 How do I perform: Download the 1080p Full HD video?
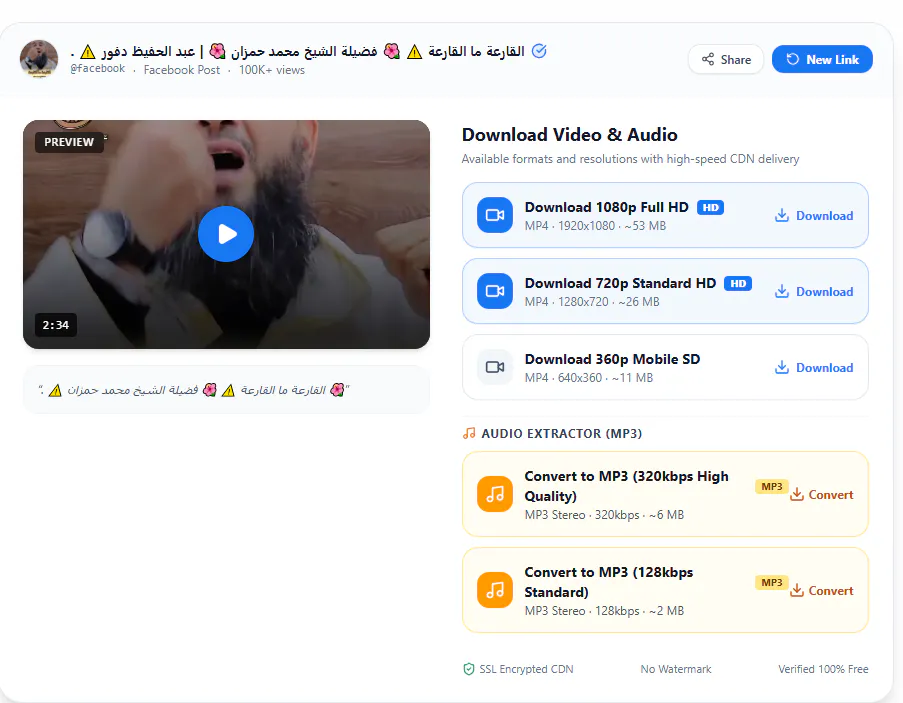coord(814,216)
